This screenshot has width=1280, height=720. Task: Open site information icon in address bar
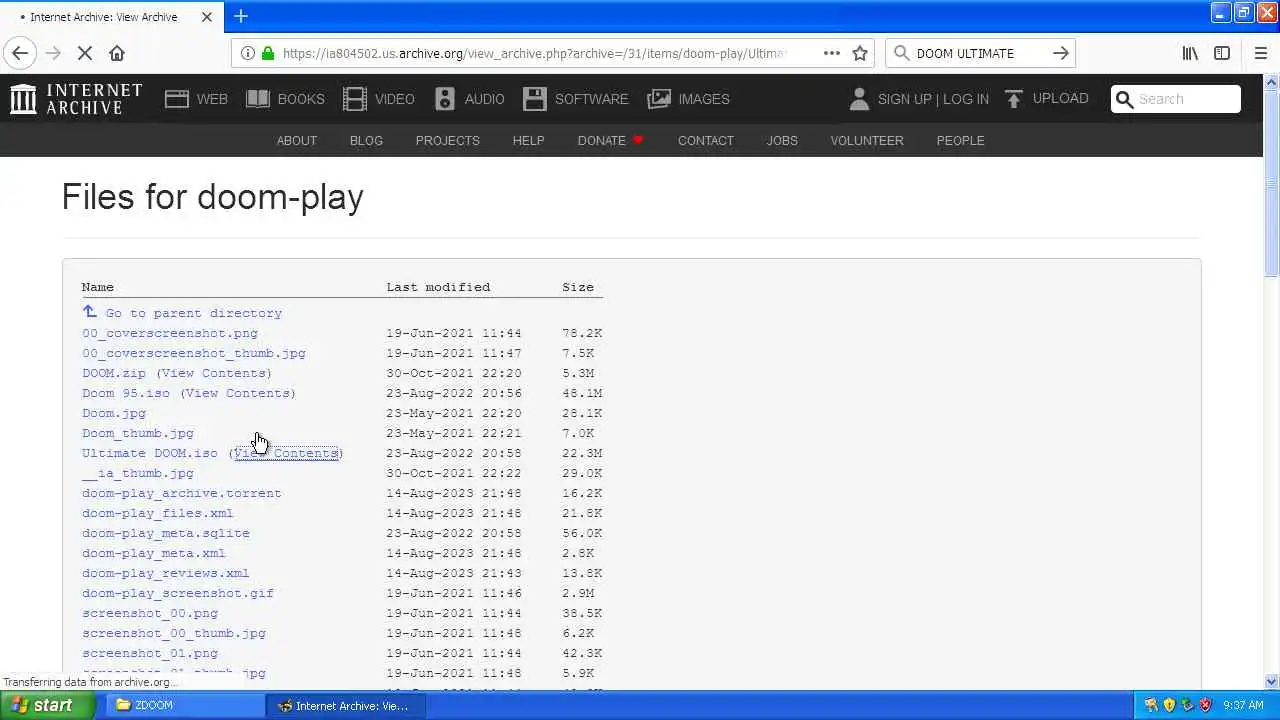point(248,53)
